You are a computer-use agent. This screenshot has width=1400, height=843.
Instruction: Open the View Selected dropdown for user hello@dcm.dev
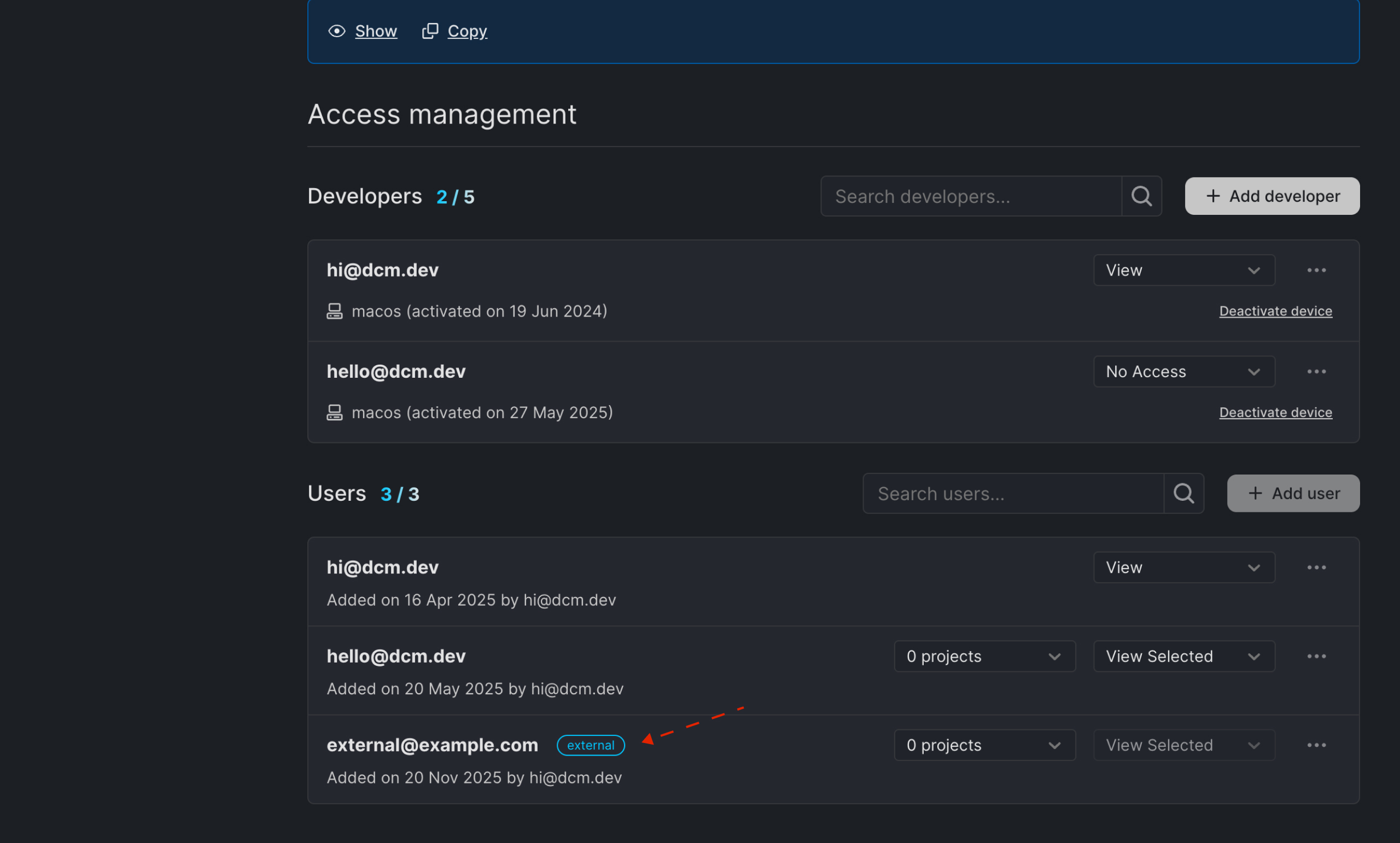(x=1183, y=656)
